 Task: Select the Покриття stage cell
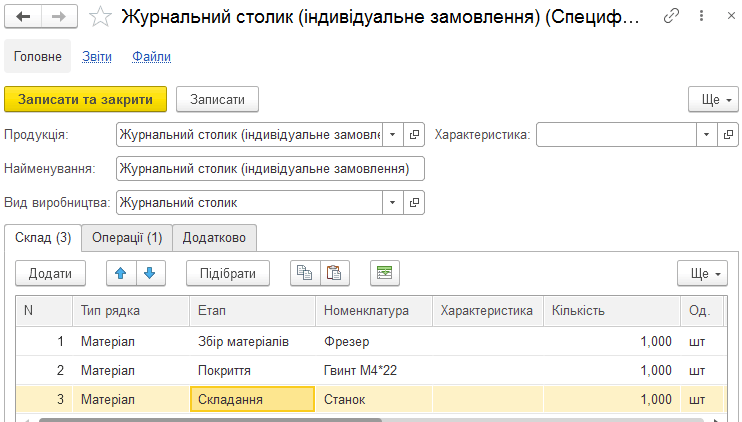[253, 370]
